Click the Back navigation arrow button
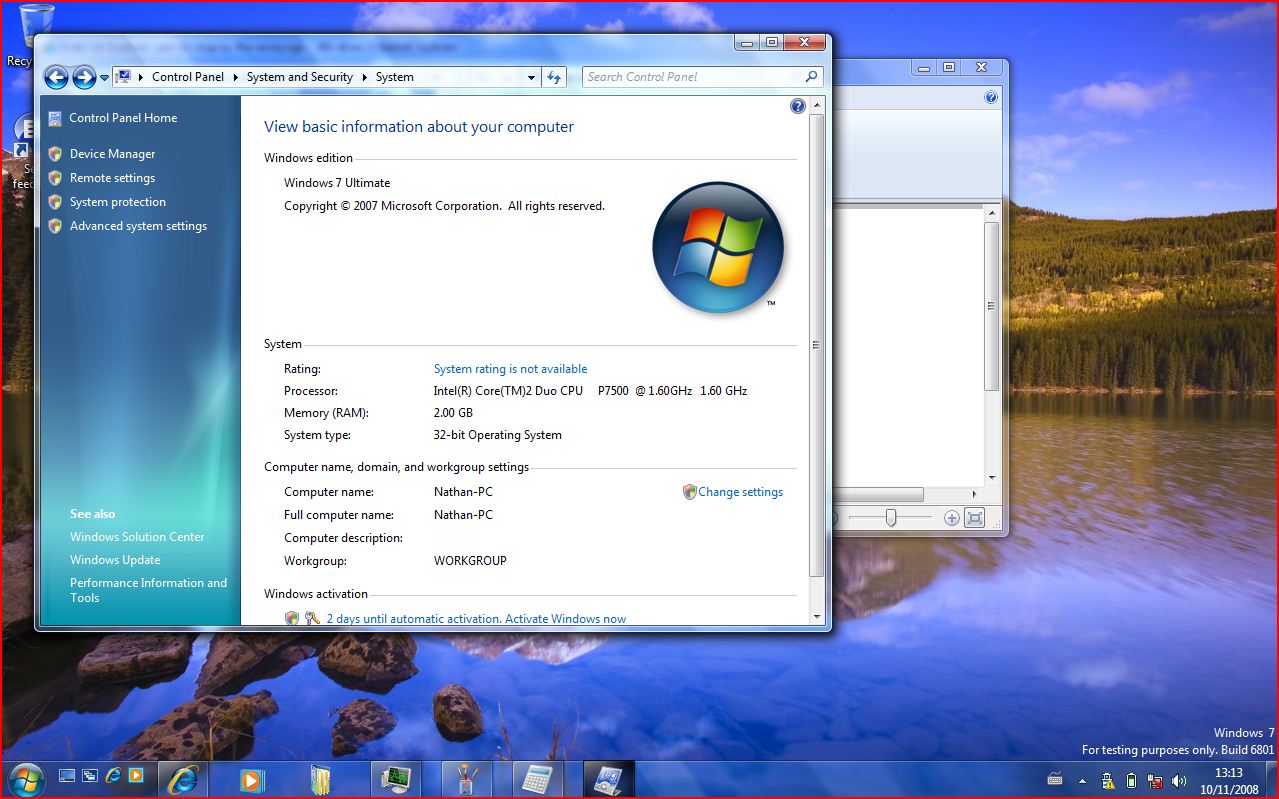Viewport: 1279px width, 799px height. click(56, 77)
